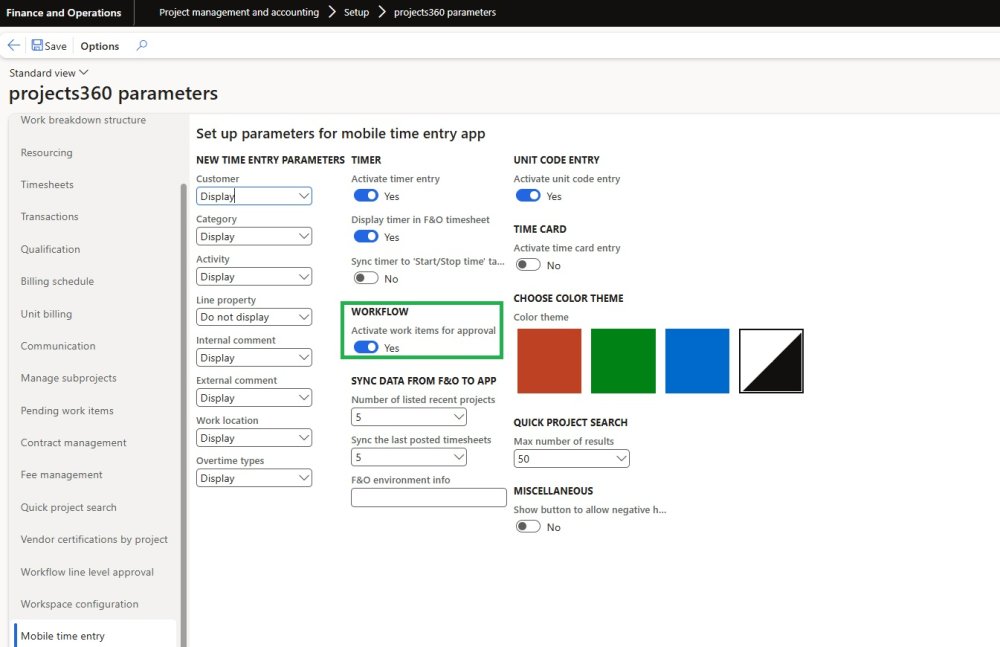Open the Internal comment dropdown
The width and height of the screenshot is (1000, 647).
(x=254, y=357)
